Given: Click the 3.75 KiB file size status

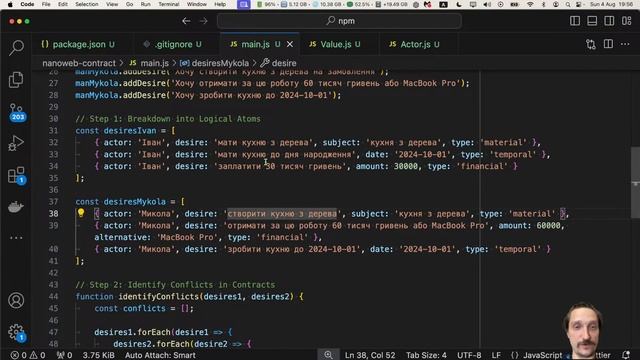Looking at the screenshot, I should 98,355.
